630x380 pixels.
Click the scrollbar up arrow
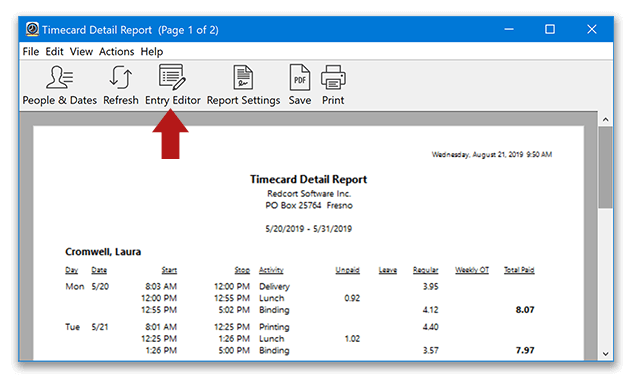[605, 119]
